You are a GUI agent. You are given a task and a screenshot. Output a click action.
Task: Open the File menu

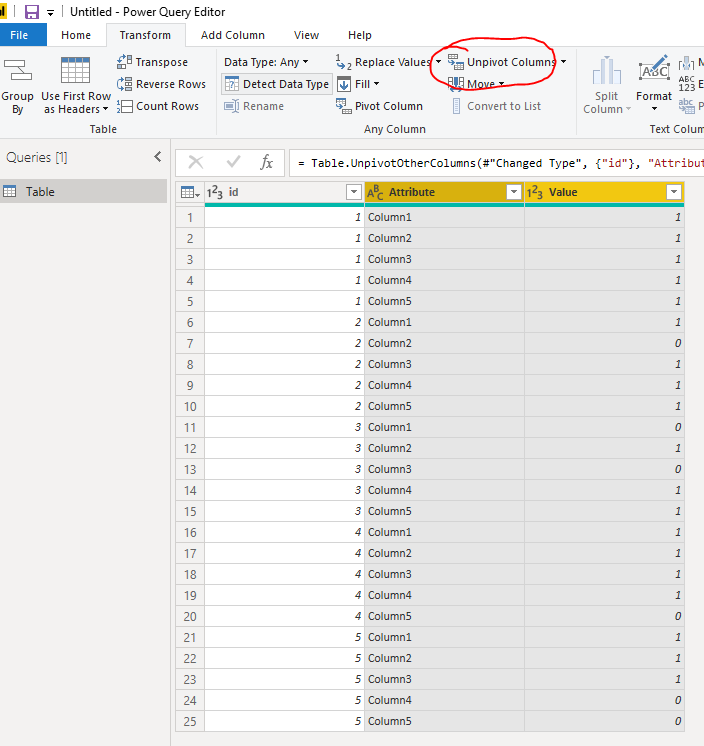(20, 35)
